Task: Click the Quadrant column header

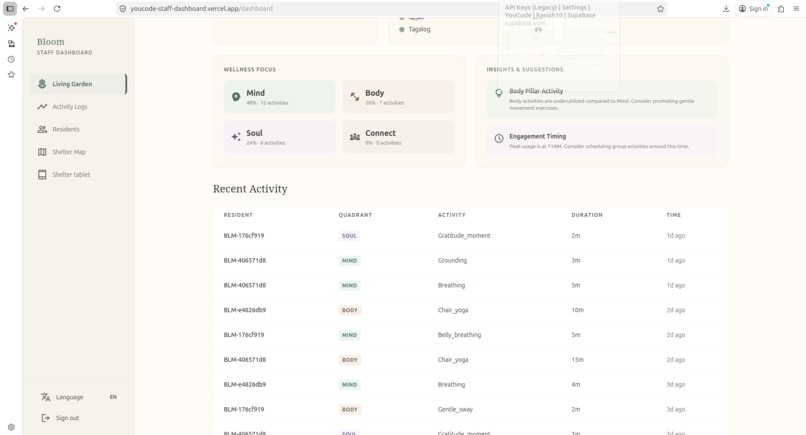Action: click(x=355, y=215)
